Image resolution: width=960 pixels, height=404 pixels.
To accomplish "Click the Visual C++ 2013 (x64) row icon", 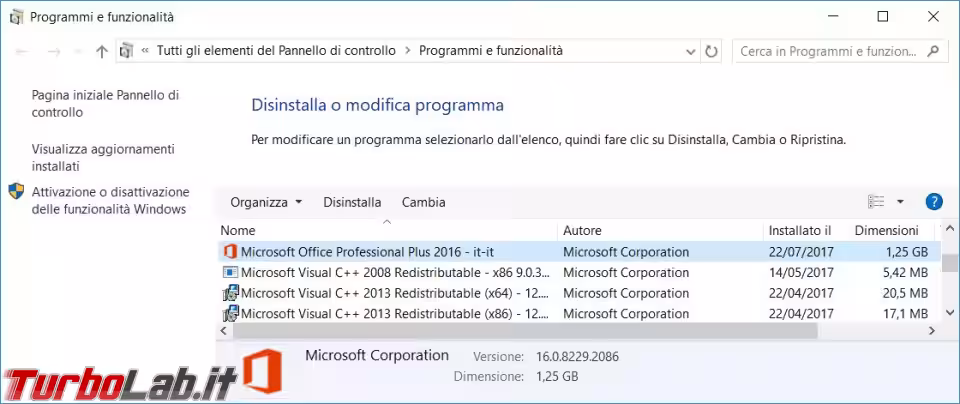I will (230, 293).
